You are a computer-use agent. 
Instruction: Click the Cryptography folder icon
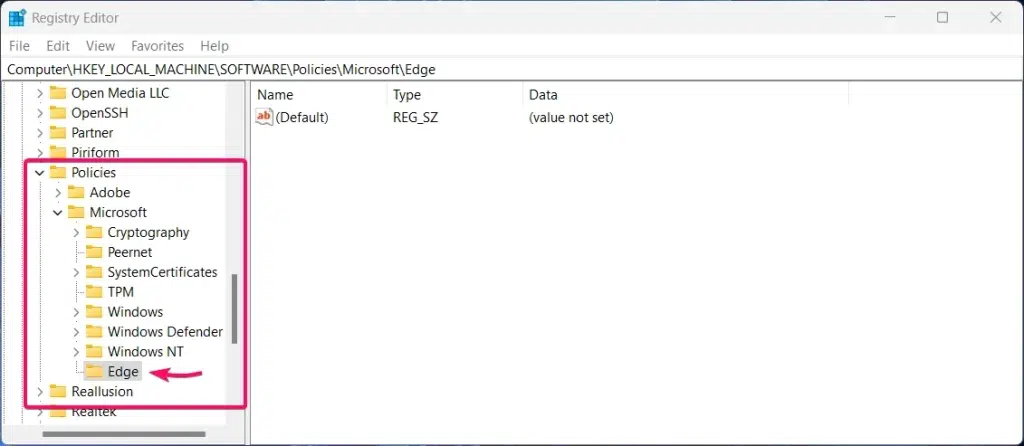pos(94,232)
